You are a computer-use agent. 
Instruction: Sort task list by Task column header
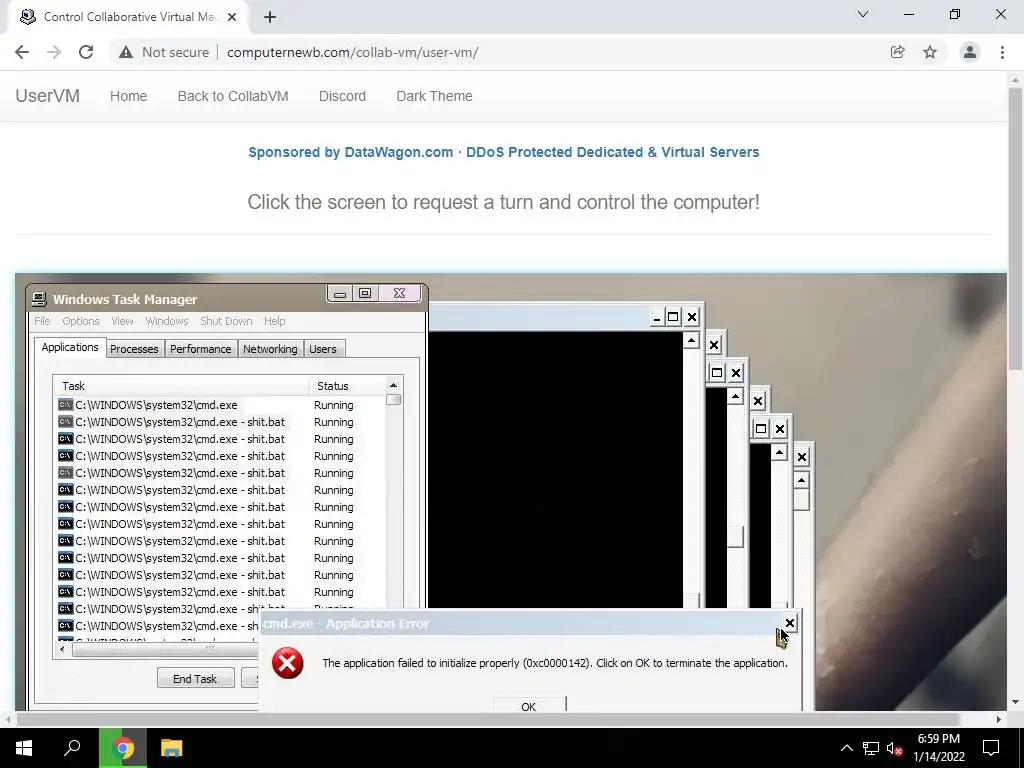coord(181,386)
